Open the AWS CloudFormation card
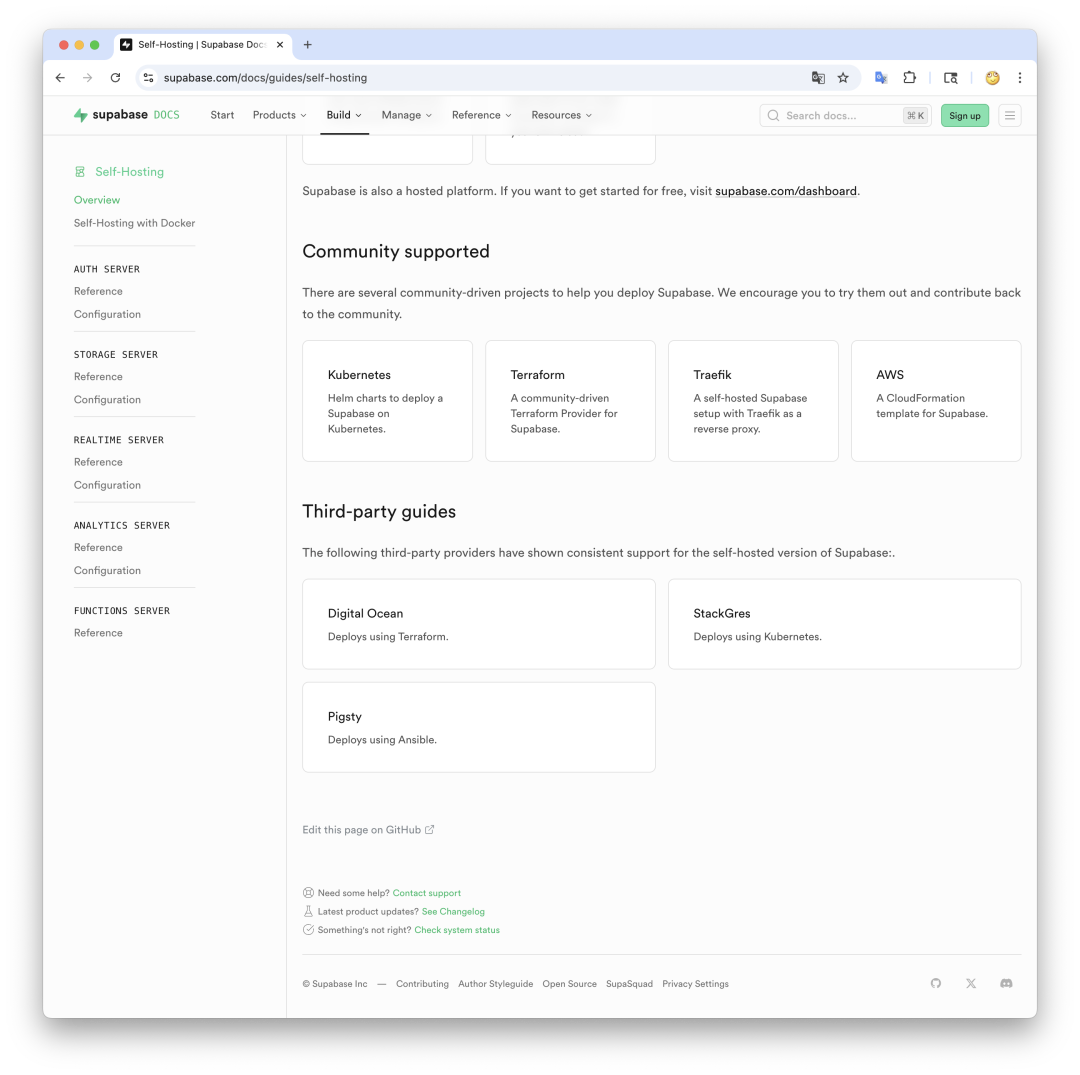This screenshot has width=1080, height=1075. tap(936, 401)
